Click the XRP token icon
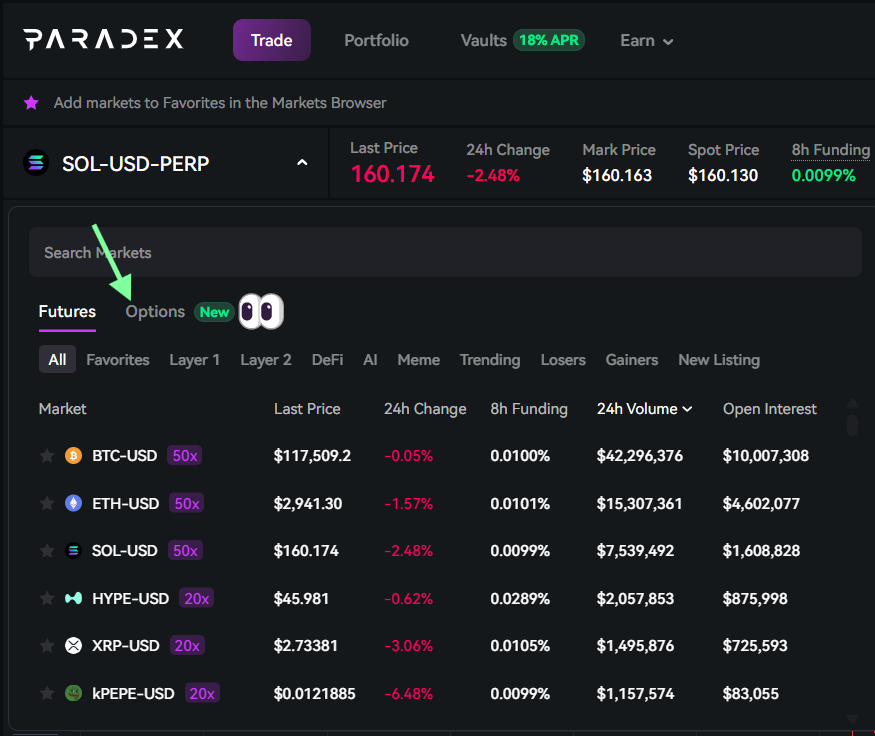Image resolution: width=875 pixels, height=736 pixels. [74, 645]
